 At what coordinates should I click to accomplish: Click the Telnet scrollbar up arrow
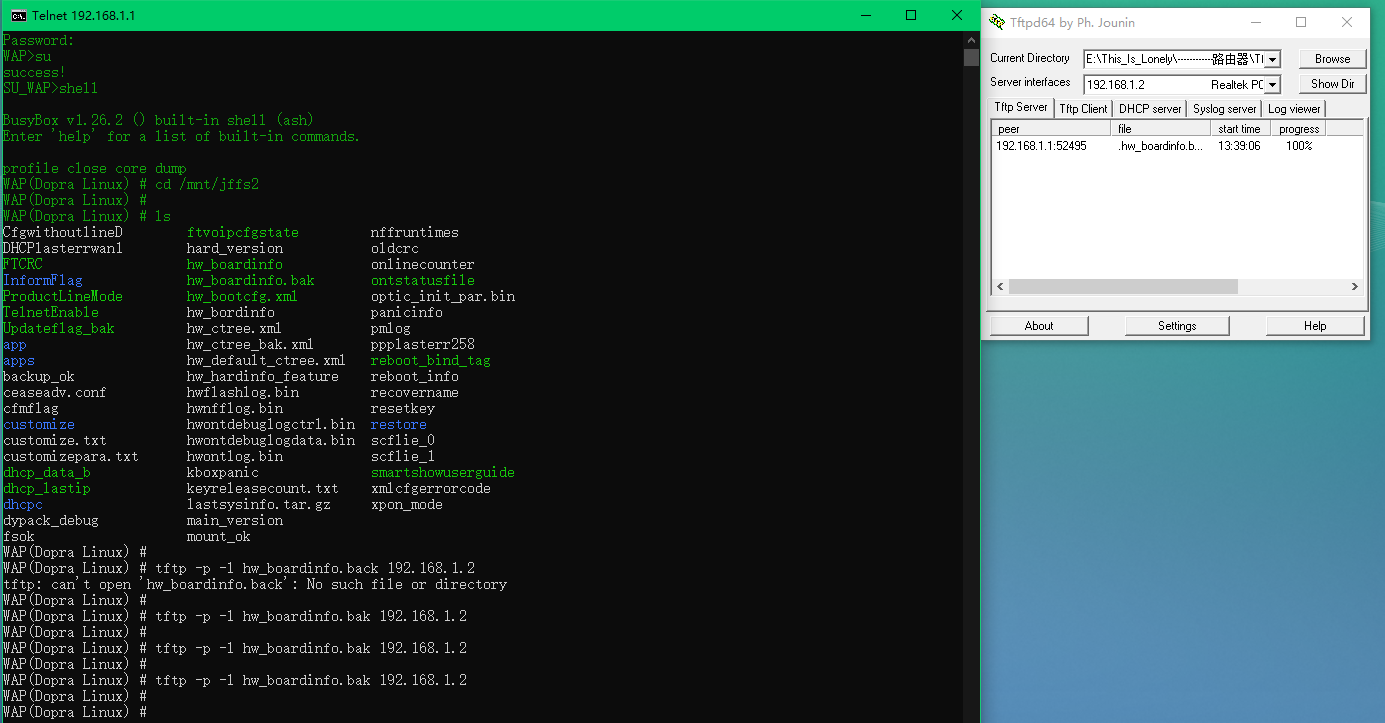[x=971, y=39]
